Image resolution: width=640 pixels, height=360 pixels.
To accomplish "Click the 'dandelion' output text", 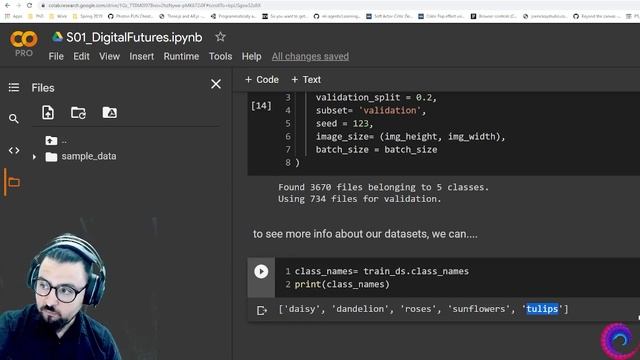I will 359,309.
